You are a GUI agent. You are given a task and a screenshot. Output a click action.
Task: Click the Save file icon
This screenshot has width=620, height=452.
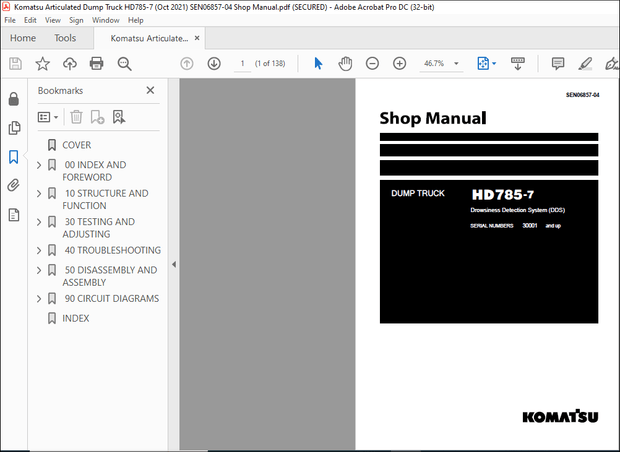coord(15,64)
